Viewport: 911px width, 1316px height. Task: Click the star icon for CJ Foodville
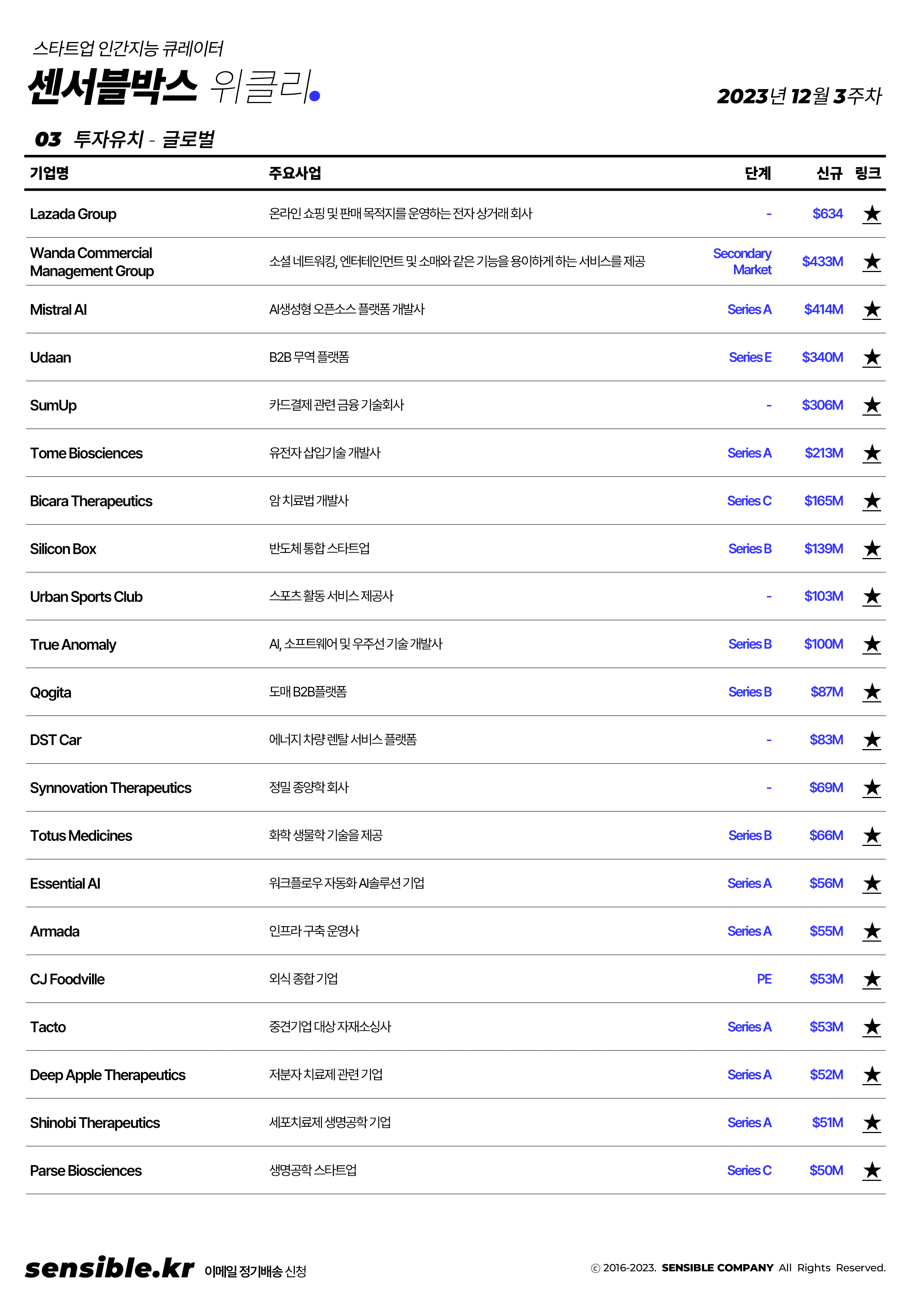pos(871,979)
